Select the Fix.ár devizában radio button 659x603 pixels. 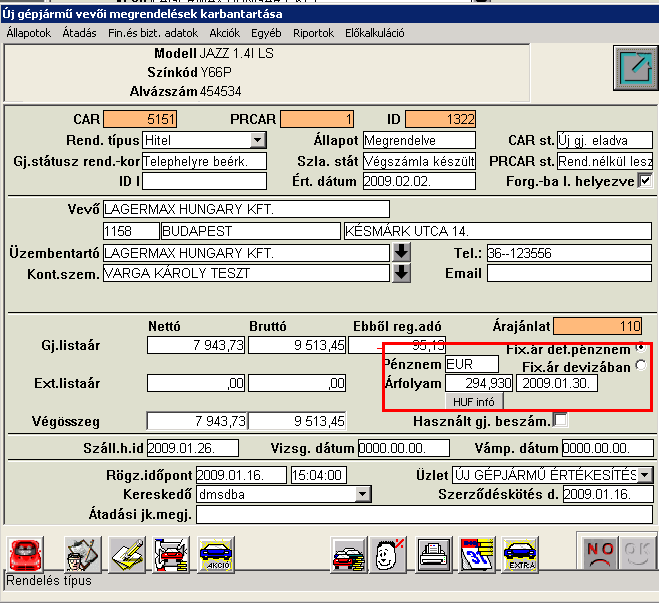[641, 365]
